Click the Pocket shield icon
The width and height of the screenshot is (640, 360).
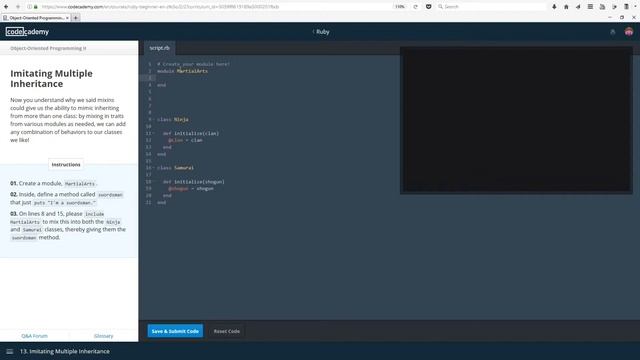click(429, 7)
